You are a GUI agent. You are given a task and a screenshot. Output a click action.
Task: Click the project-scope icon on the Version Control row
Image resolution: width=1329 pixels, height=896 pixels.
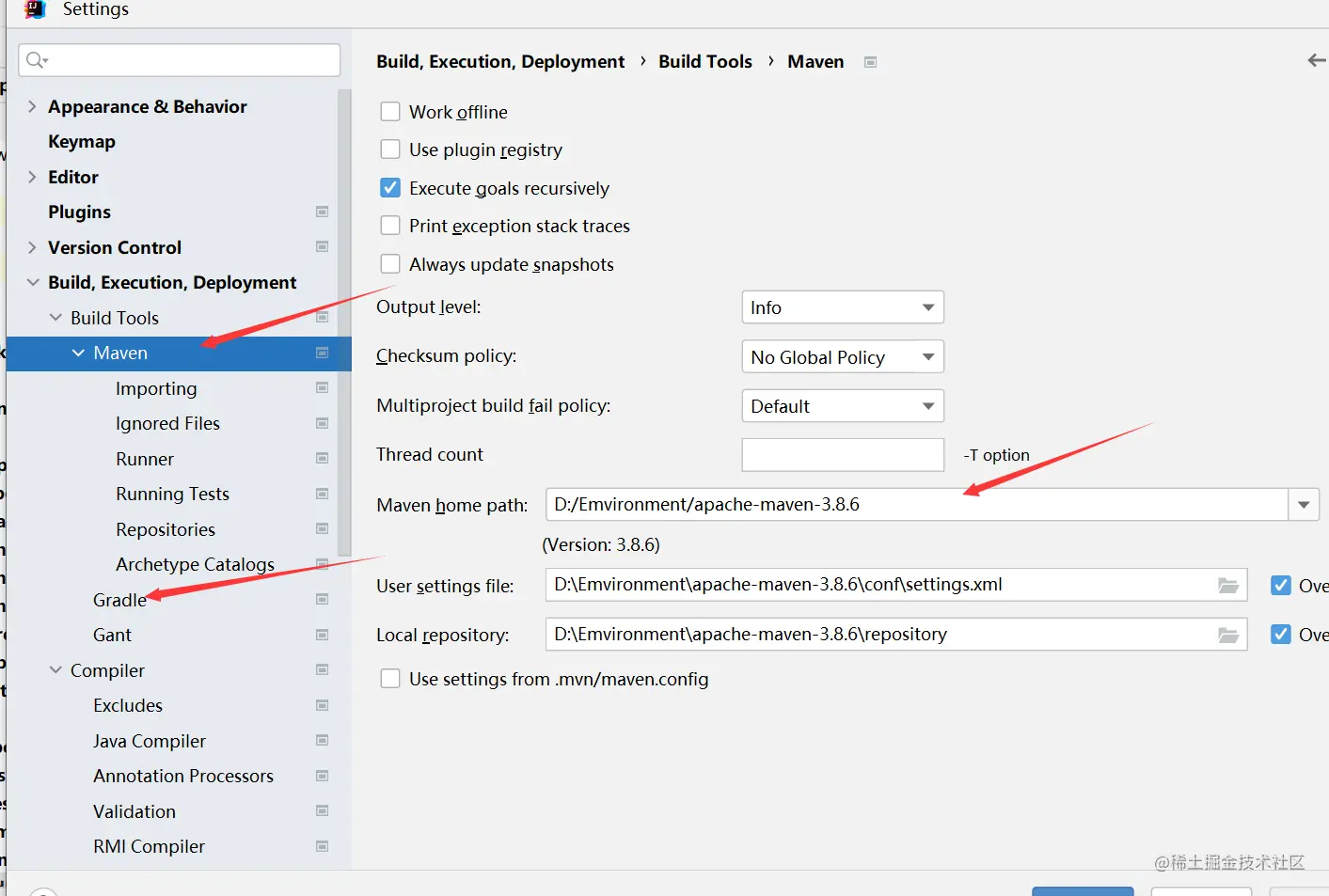click(x=323, y=247)
